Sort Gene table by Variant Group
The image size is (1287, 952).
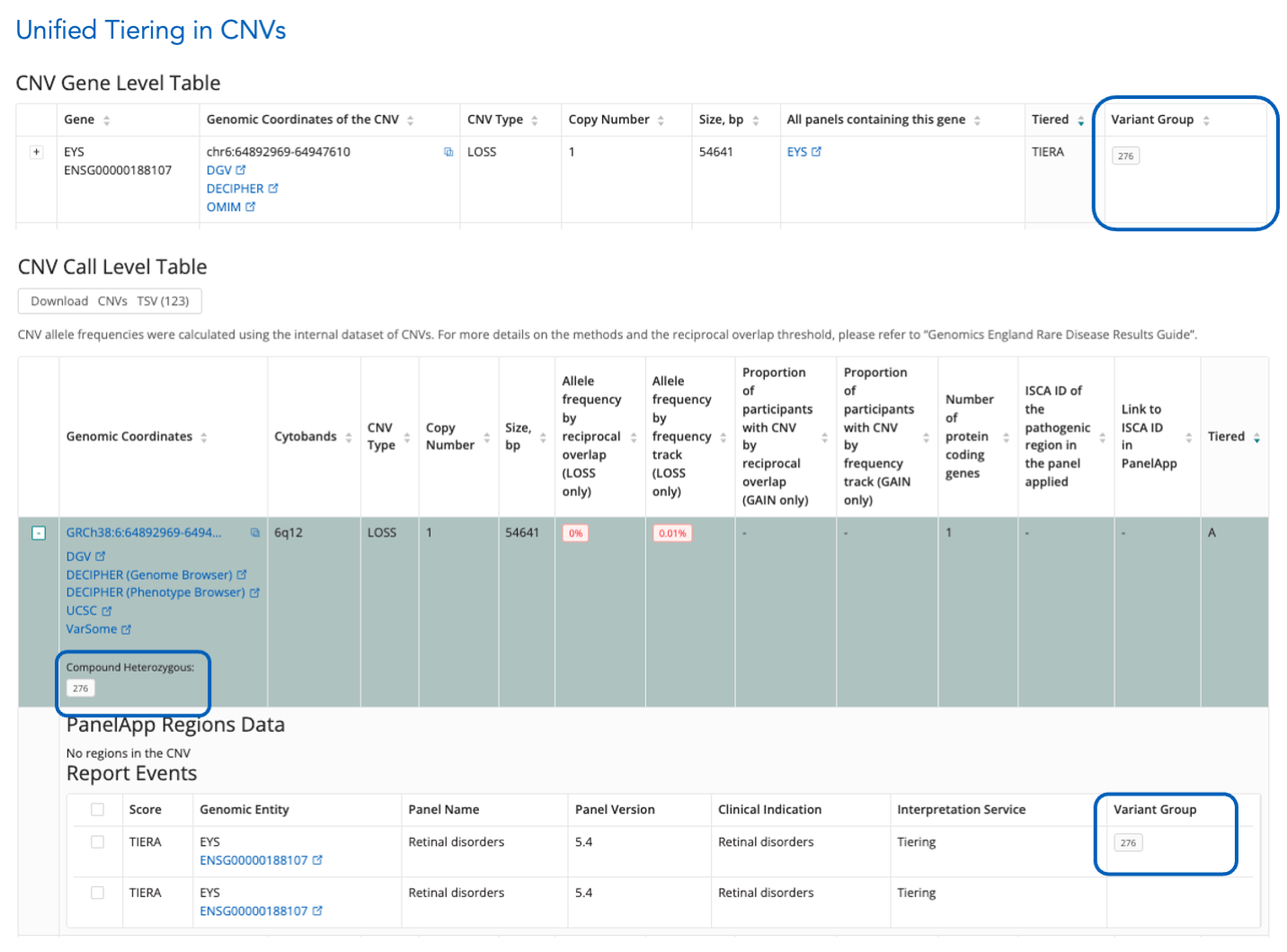[x=1206, y=120]
